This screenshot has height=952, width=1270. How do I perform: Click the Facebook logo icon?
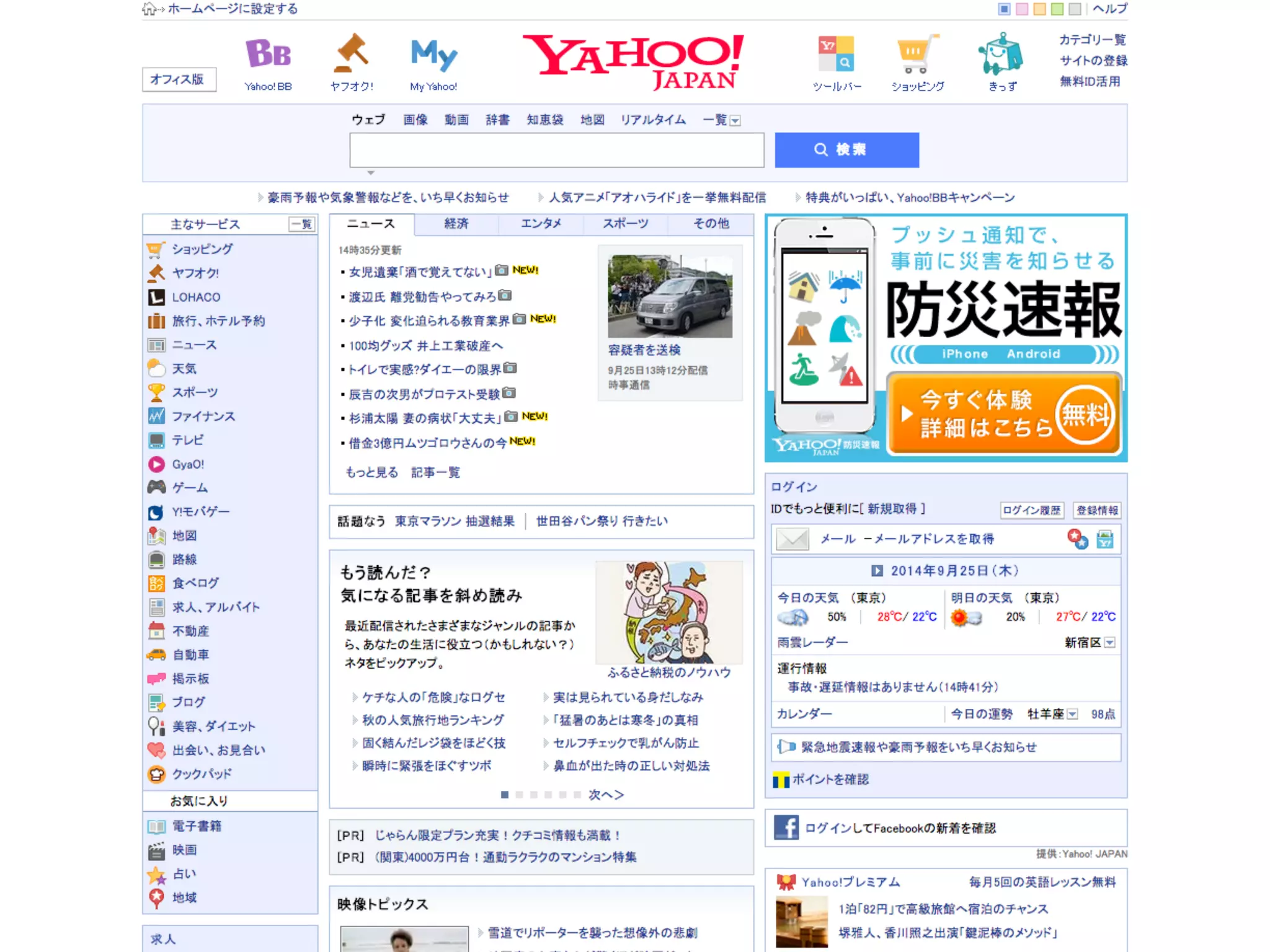click(x=786, y=827)
